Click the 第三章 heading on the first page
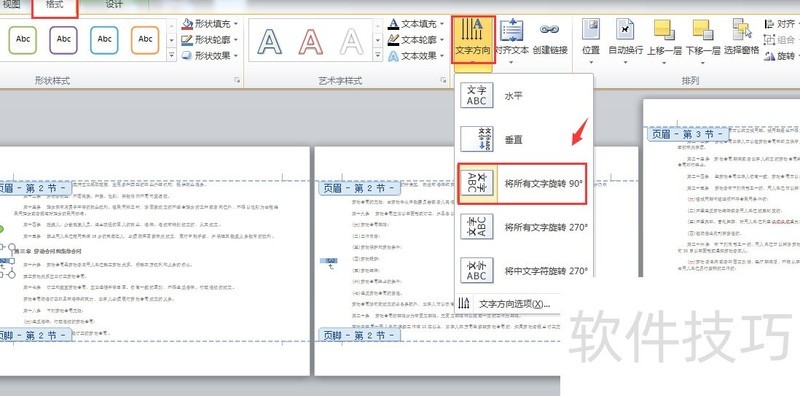Screen dimensions: 800x396 [47, 251]
